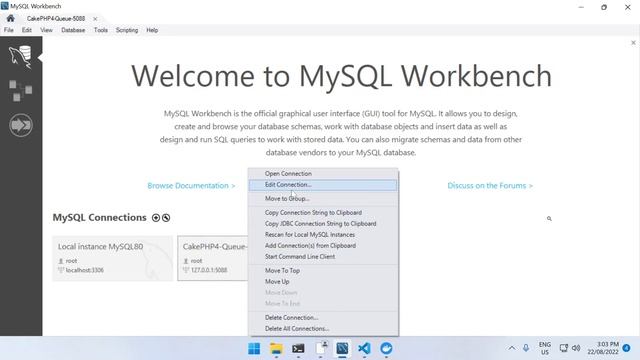
Task: Open the Edit menu
Action: (x=27, y=30)
